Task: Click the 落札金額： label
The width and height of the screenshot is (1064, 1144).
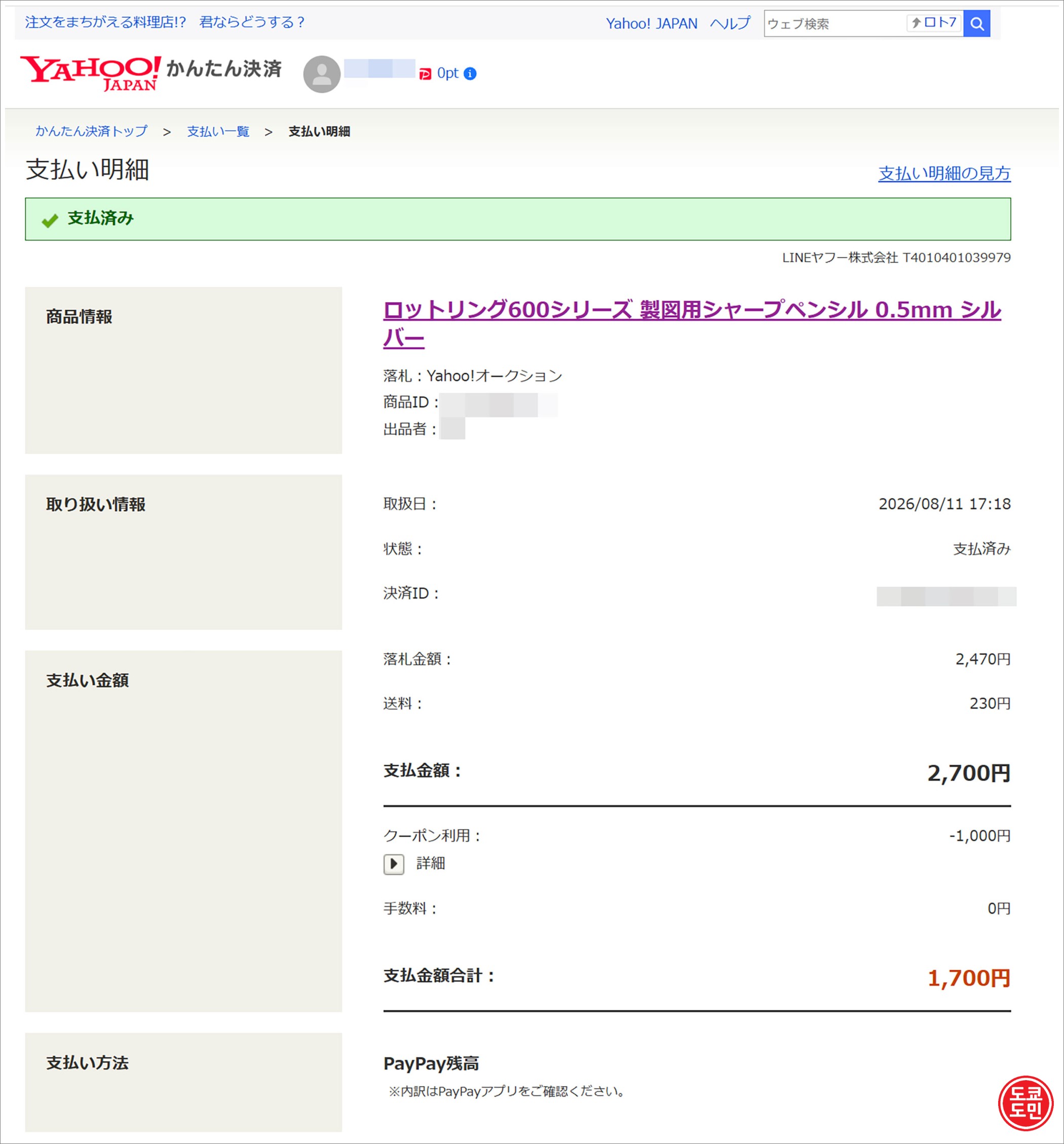Action: (x=418, y=659)
